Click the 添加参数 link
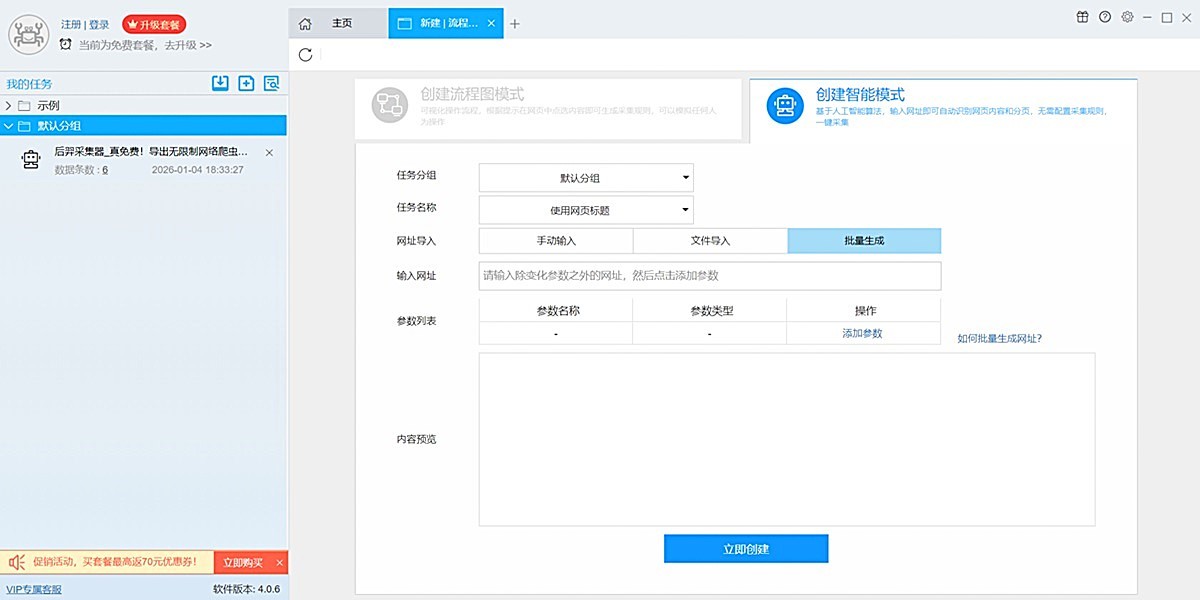 tap(862, 334)
